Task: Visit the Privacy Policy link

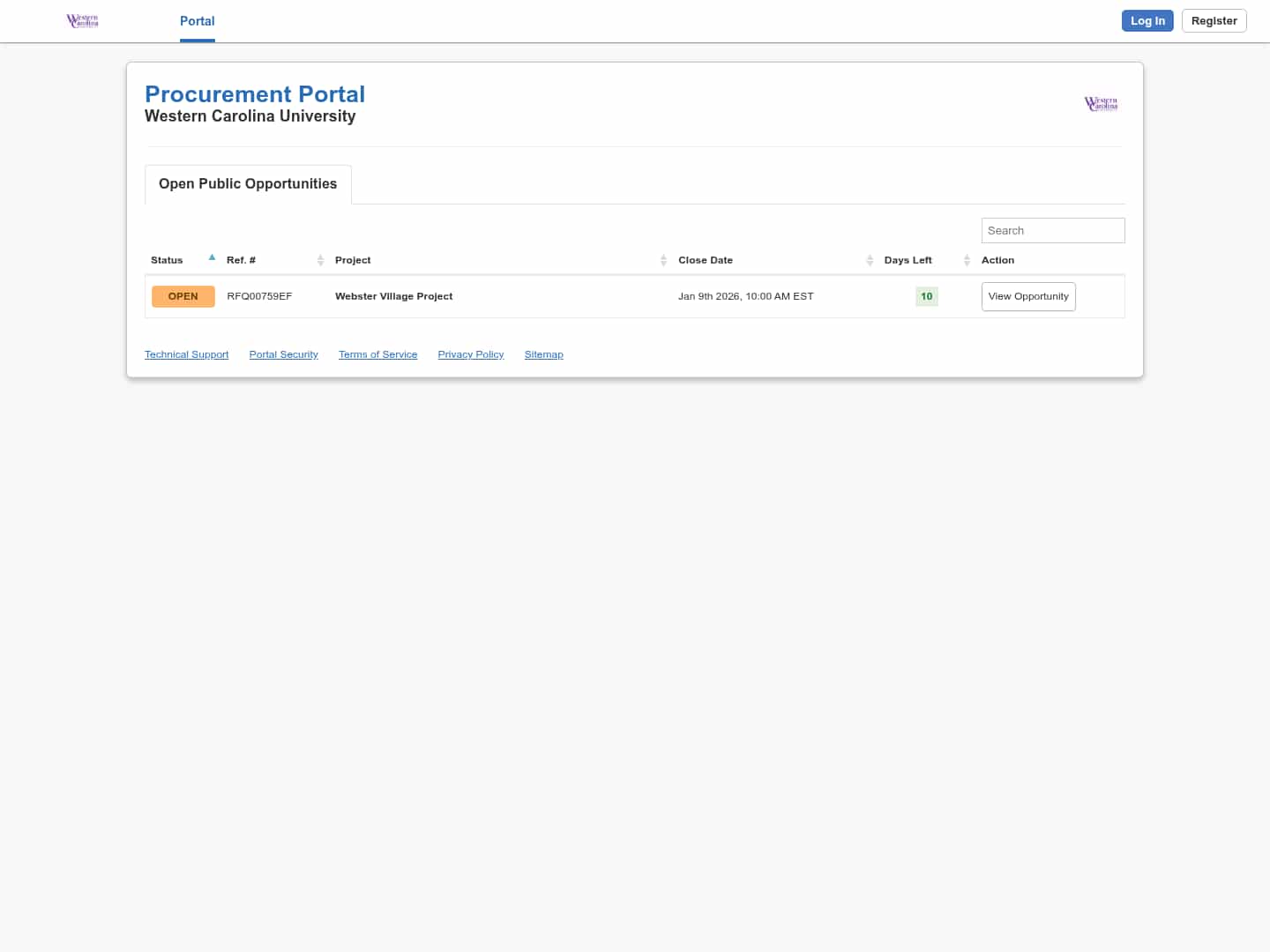Action: pyautogui.click(x=470, y=354)
